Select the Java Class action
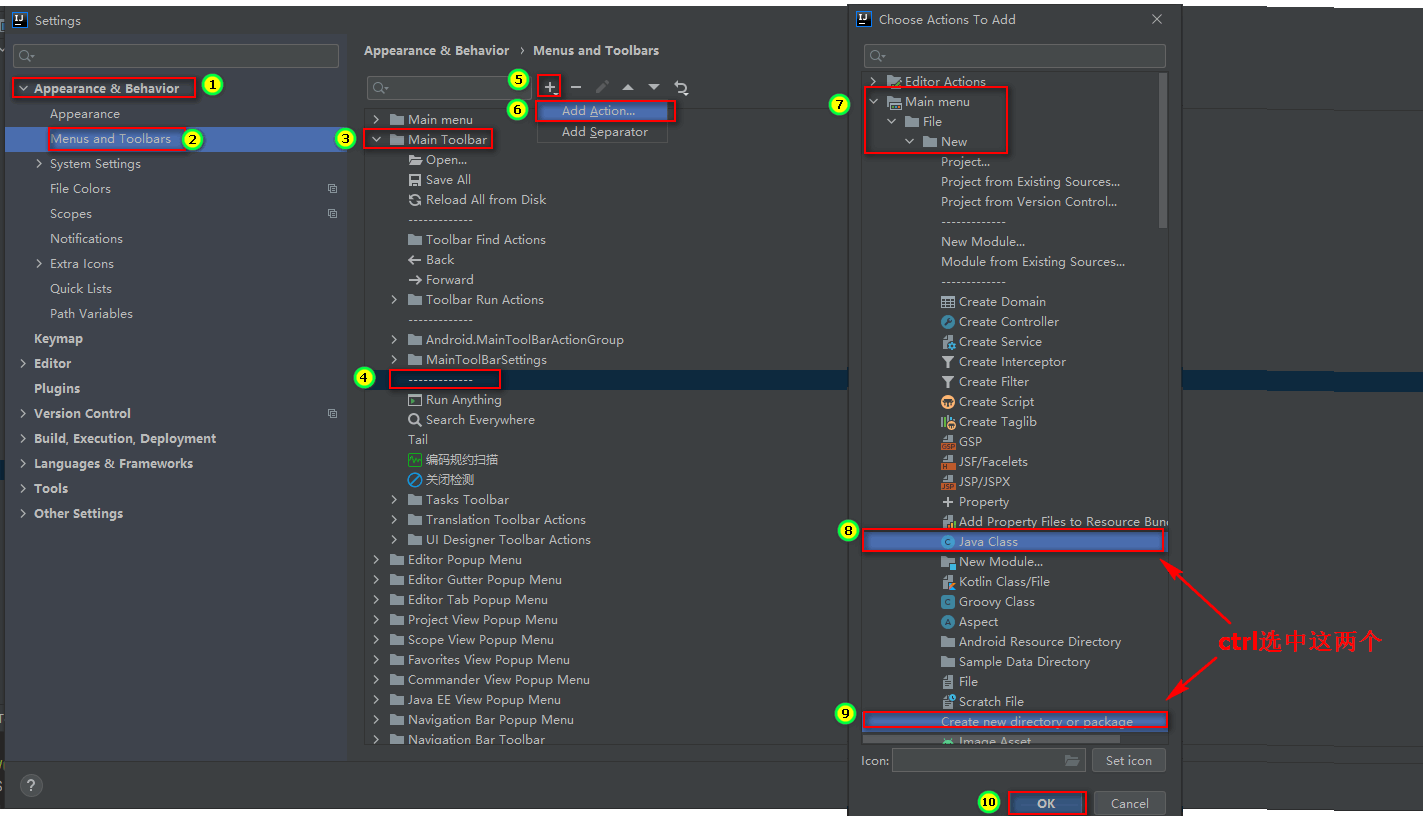 (x=1013, y=541)
